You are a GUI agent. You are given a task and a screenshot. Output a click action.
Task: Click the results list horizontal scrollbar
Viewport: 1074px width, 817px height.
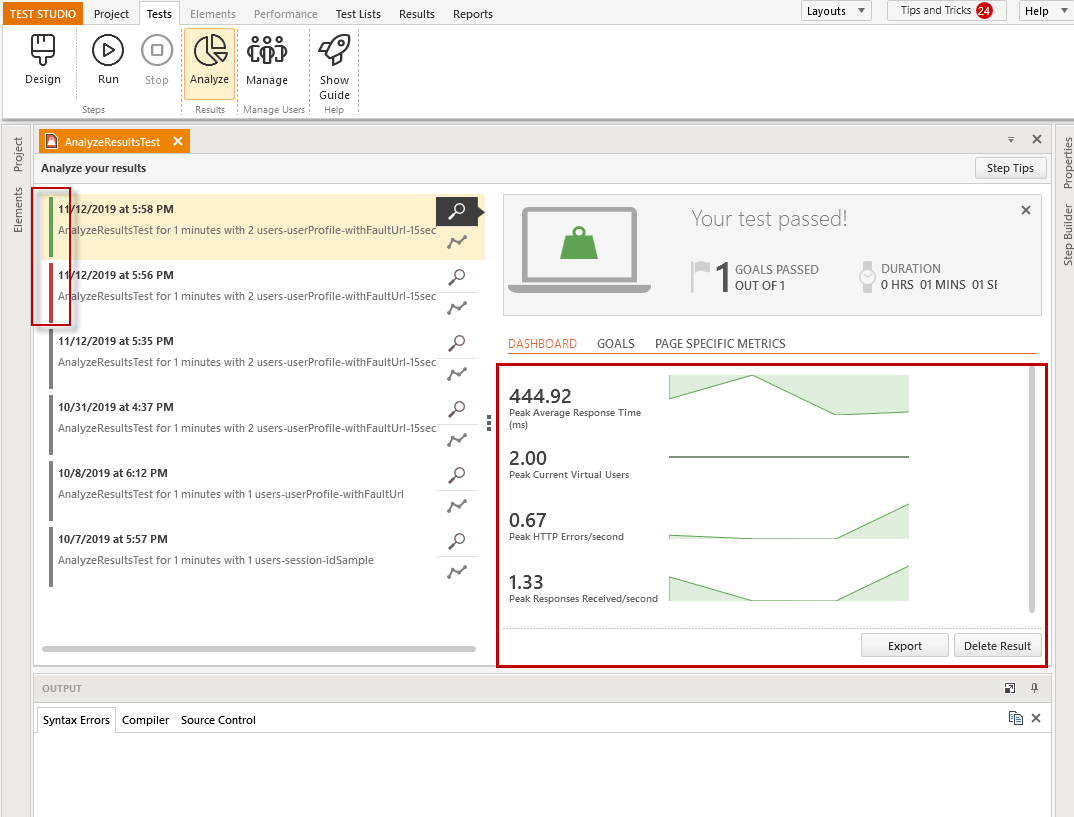coord(259,649)
